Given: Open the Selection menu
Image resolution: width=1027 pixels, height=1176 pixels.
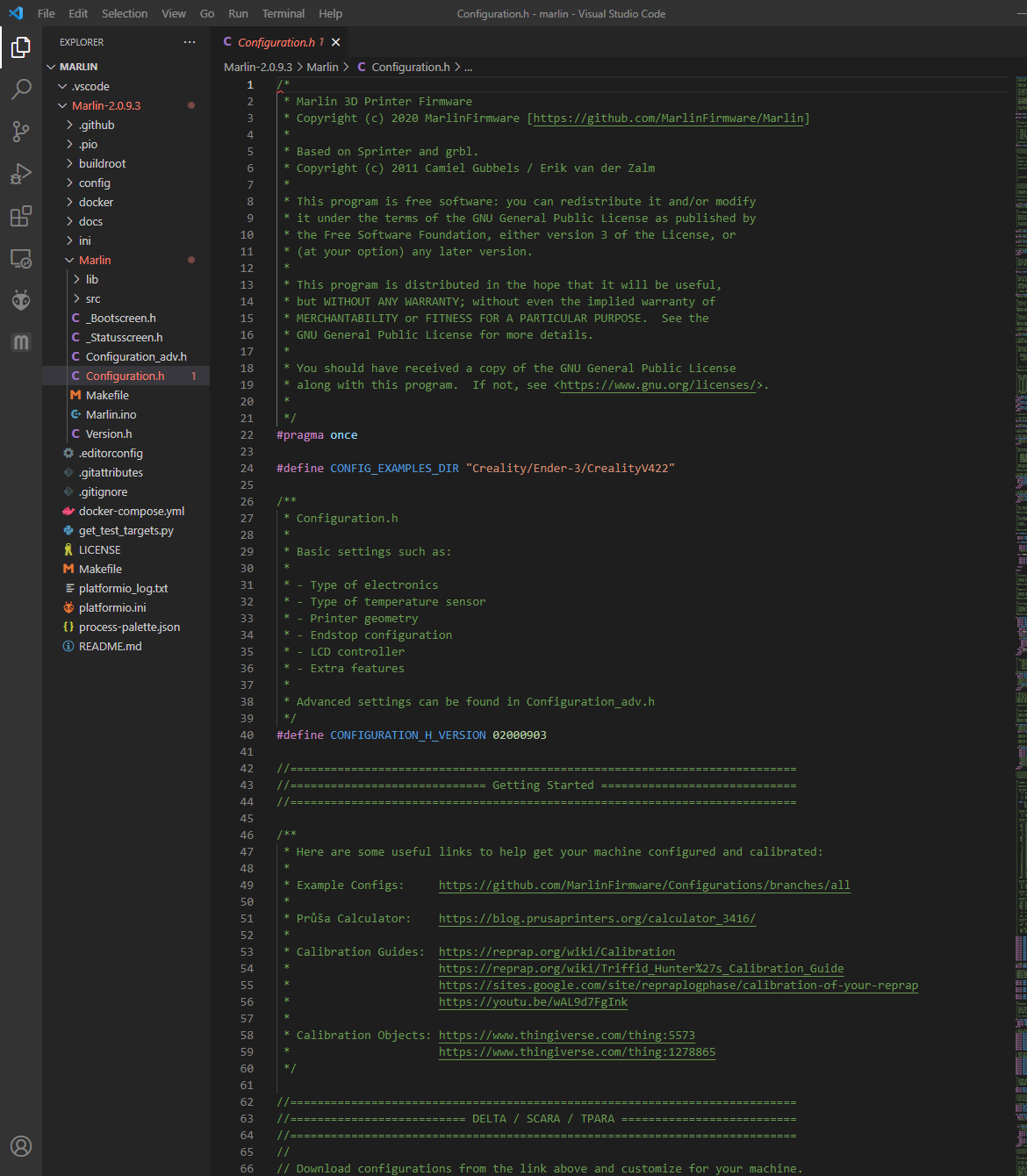Looking at the screenshot, I should tap(125, 13).
